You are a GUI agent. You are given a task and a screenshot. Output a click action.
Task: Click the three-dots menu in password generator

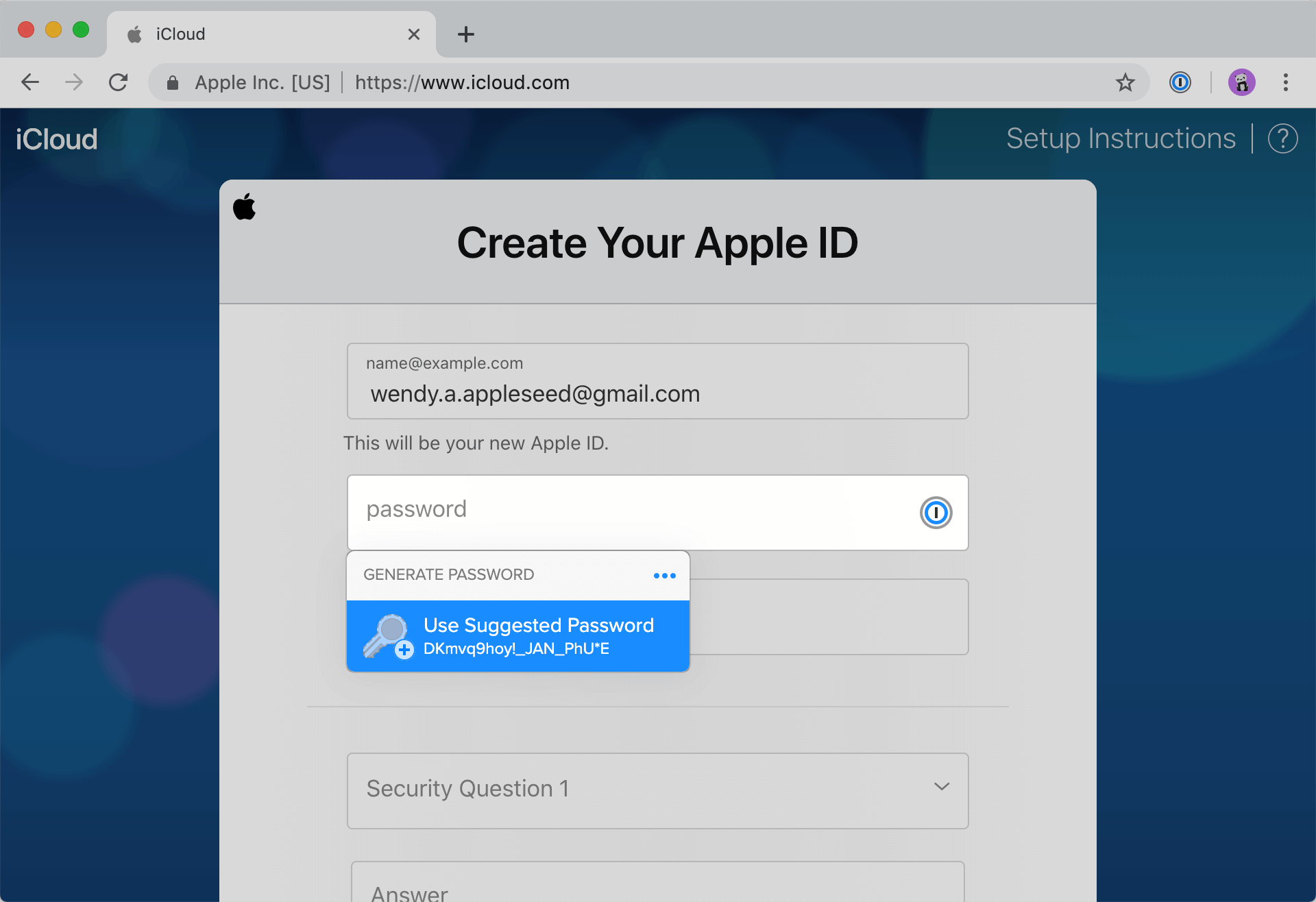tap(665, 575)
